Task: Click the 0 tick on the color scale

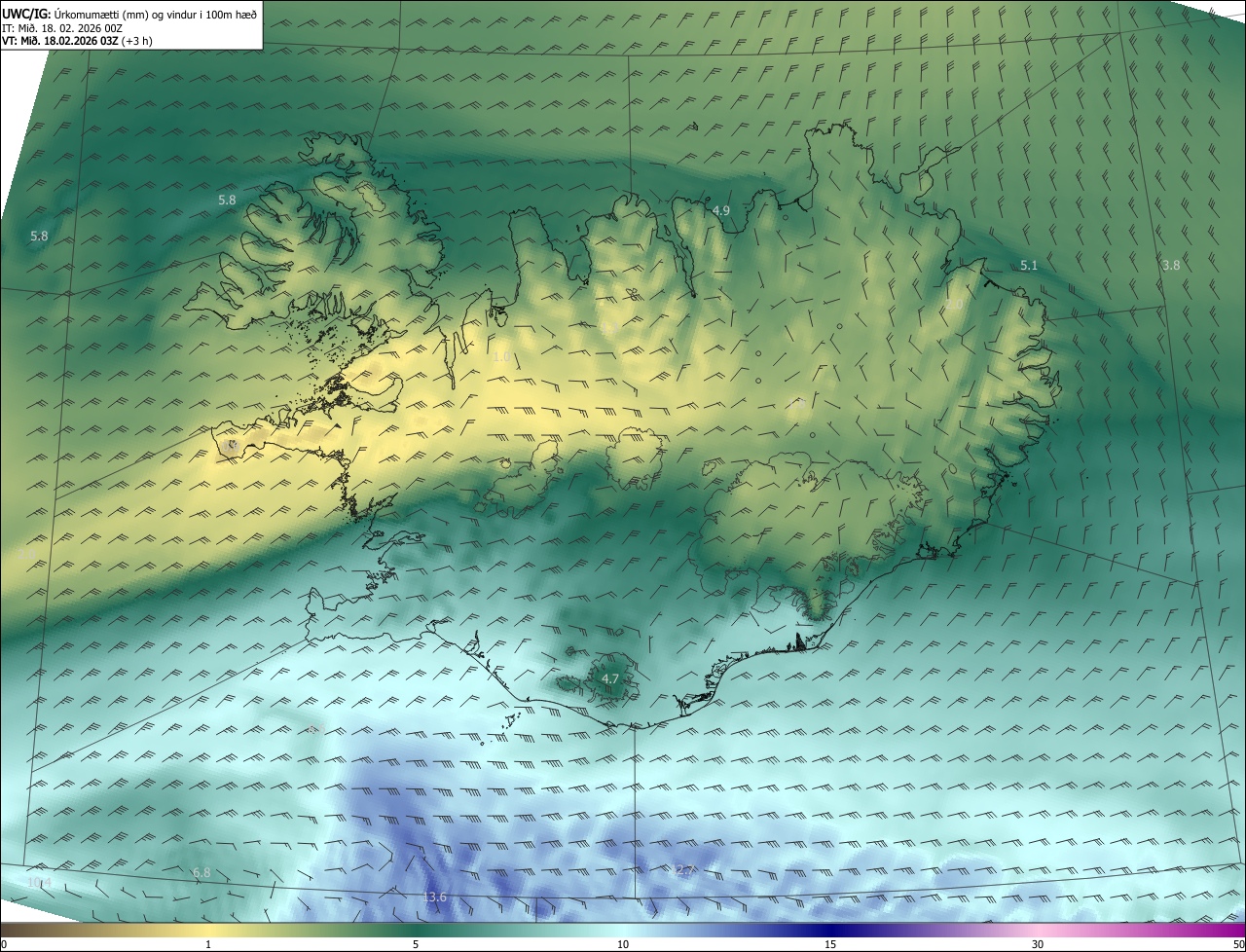Action: [x=4, y=944]
